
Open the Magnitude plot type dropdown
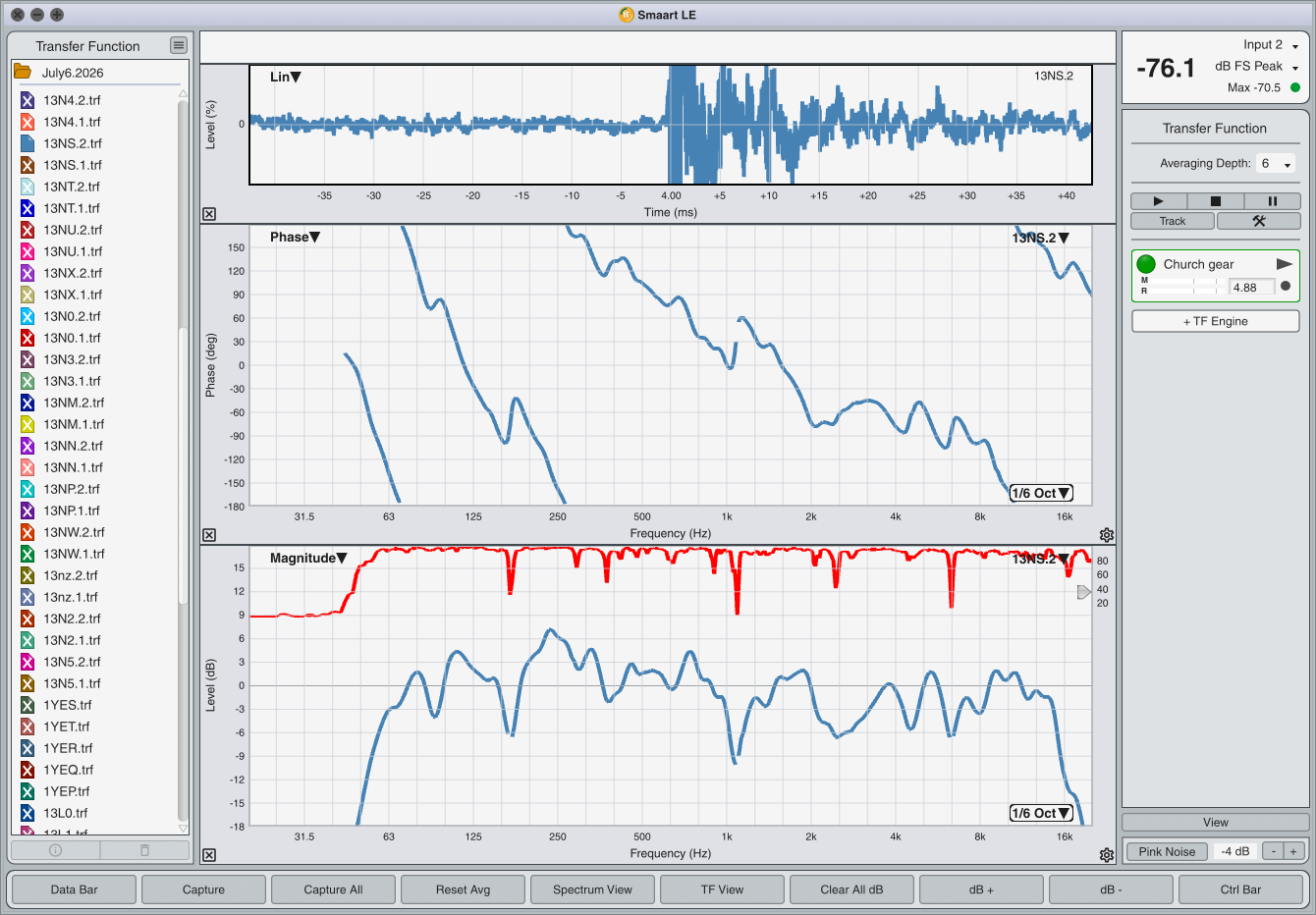click(308, 558)
